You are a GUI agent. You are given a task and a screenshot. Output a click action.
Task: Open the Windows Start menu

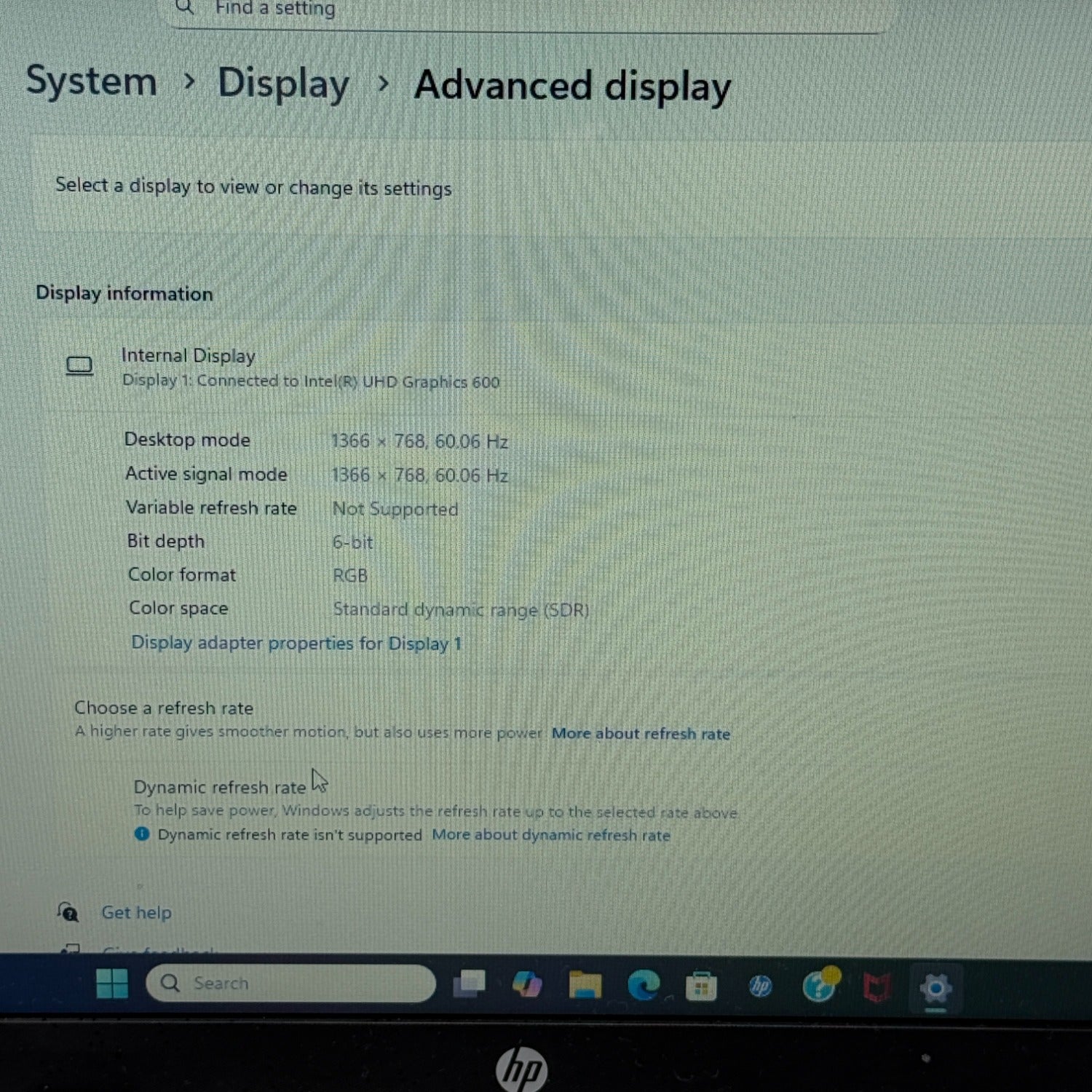pos(112,984)
